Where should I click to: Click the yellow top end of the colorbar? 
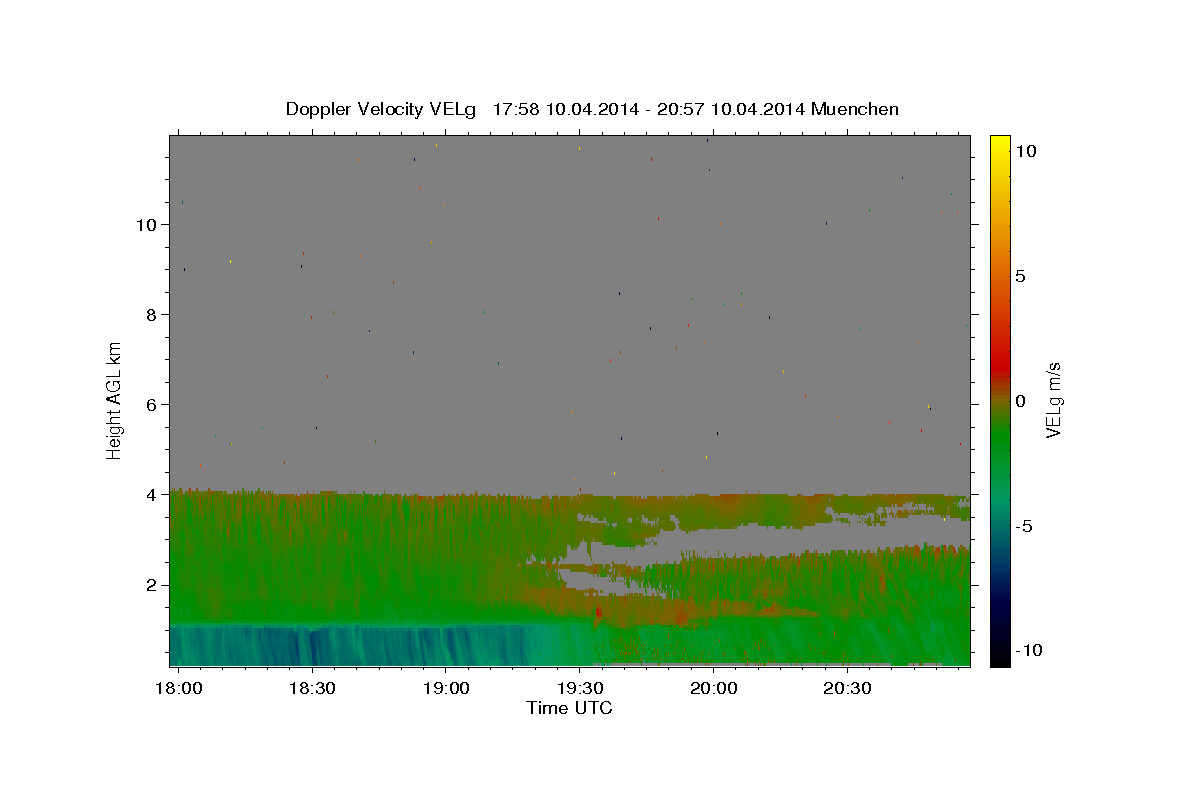[x=999, y=142]
